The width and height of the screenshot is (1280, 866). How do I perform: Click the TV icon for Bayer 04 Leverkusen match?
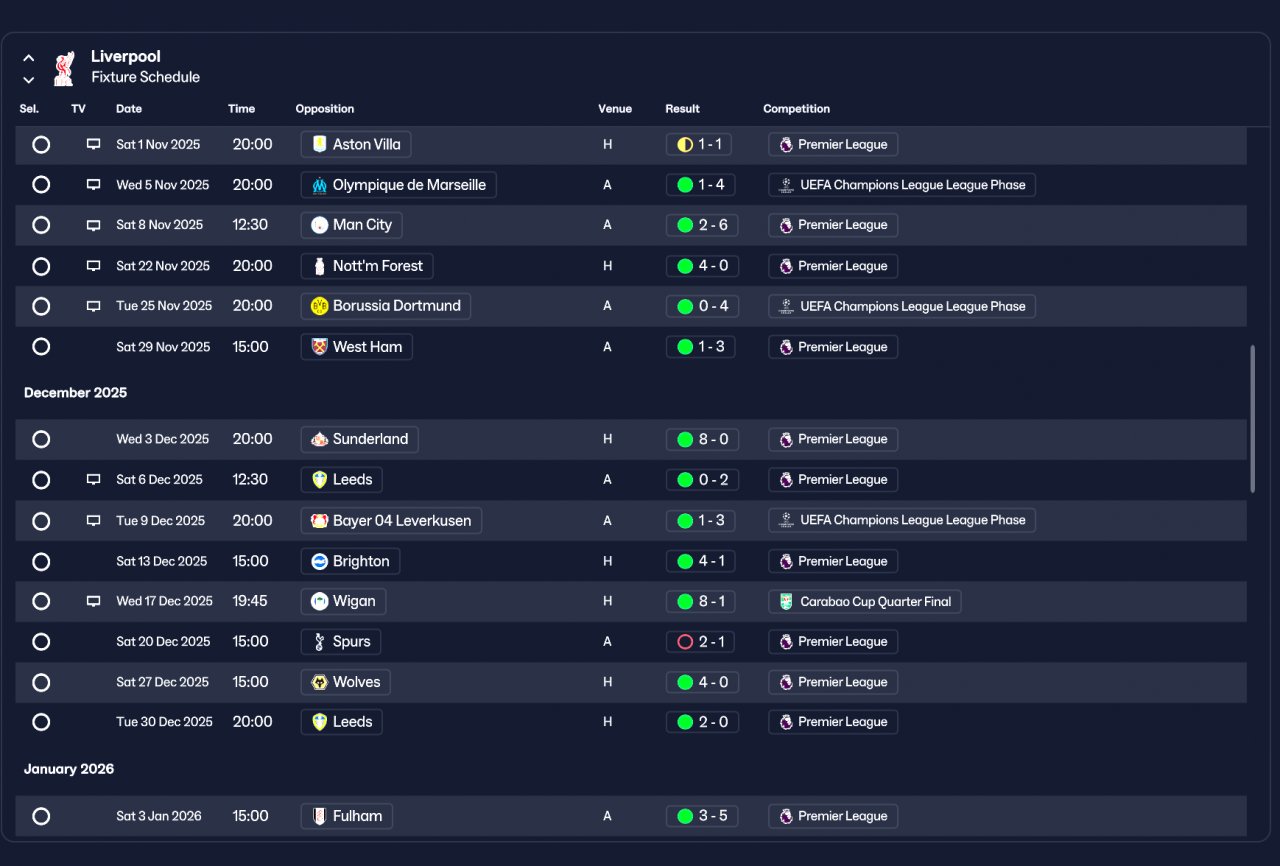click(x=93, y=521)
